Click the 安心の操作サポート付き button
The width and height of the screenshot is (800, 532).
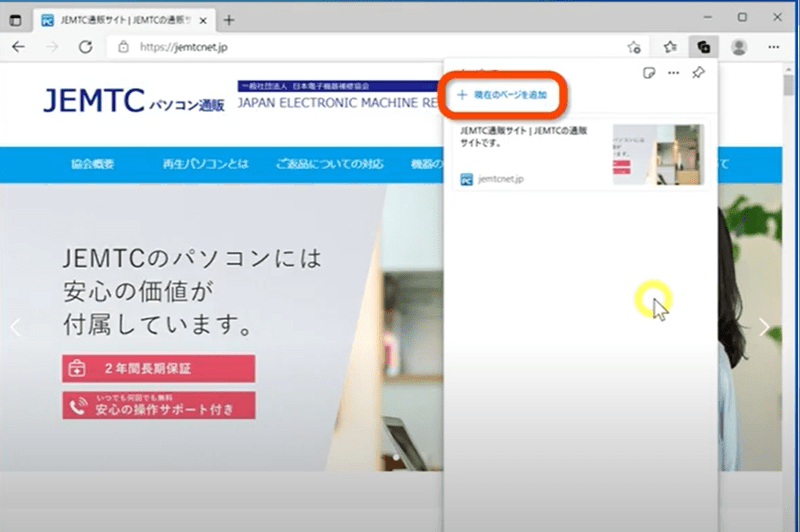[x=159, y=406]
